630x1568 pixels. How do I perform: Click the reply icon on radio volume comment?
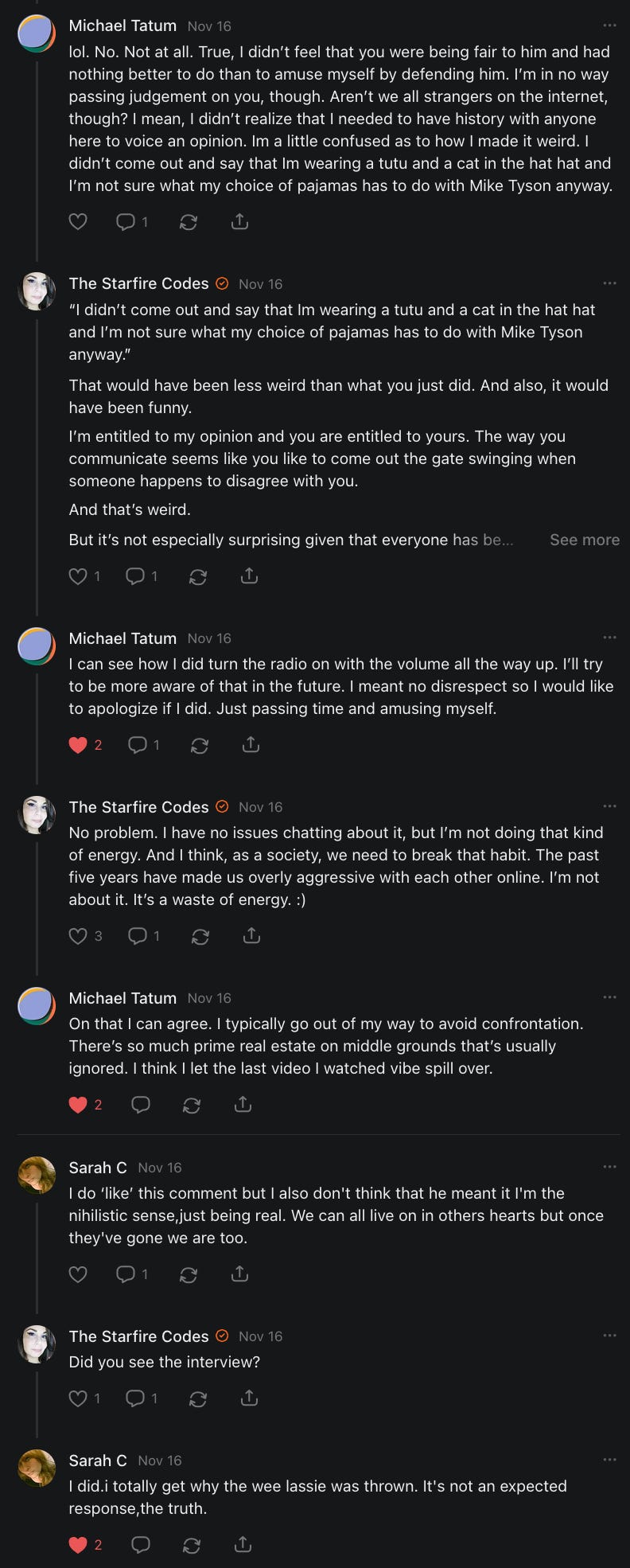138,745
